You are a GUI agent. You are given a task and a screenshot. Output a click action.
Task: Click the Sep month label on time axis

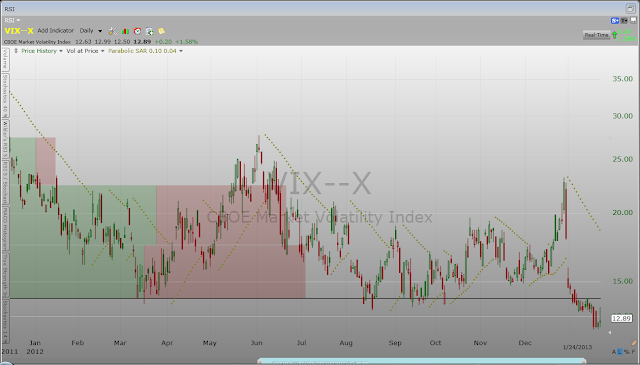[395, 343]
